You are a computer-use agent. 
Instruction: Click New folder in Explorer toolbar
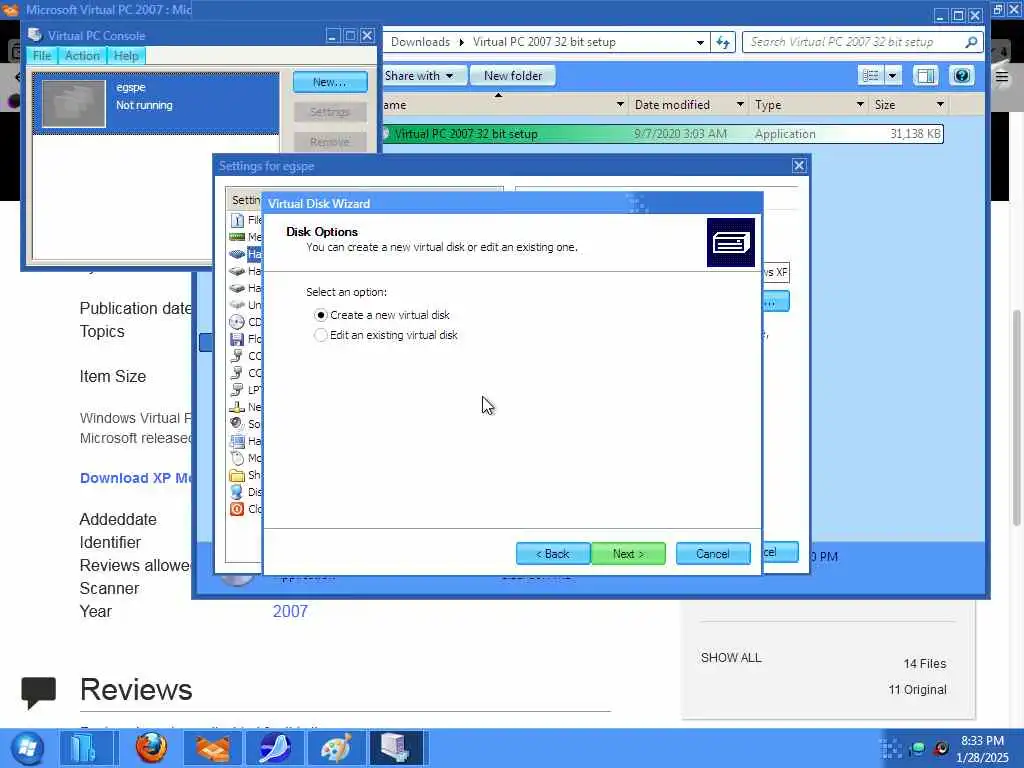click(x=513, y=76)
